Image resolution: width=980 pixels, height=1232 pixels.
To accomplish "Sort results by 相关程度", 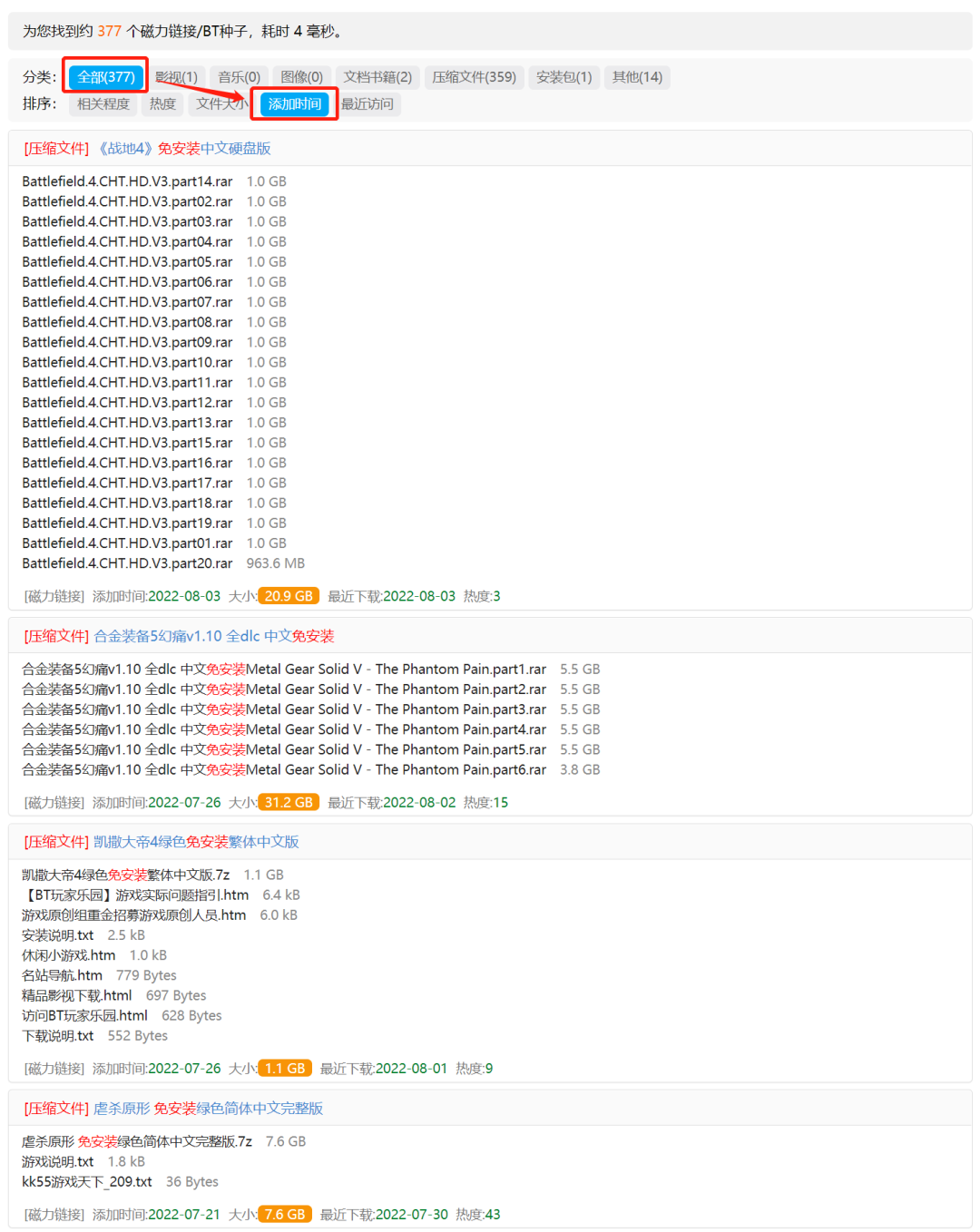I will [103, 104].
